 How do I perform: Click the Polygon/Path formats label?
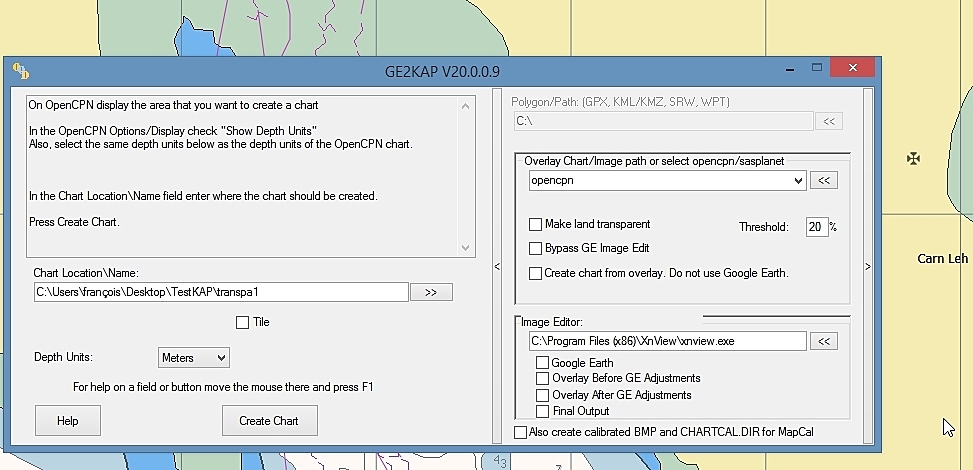pyautogui.click(x=621, y=102)
